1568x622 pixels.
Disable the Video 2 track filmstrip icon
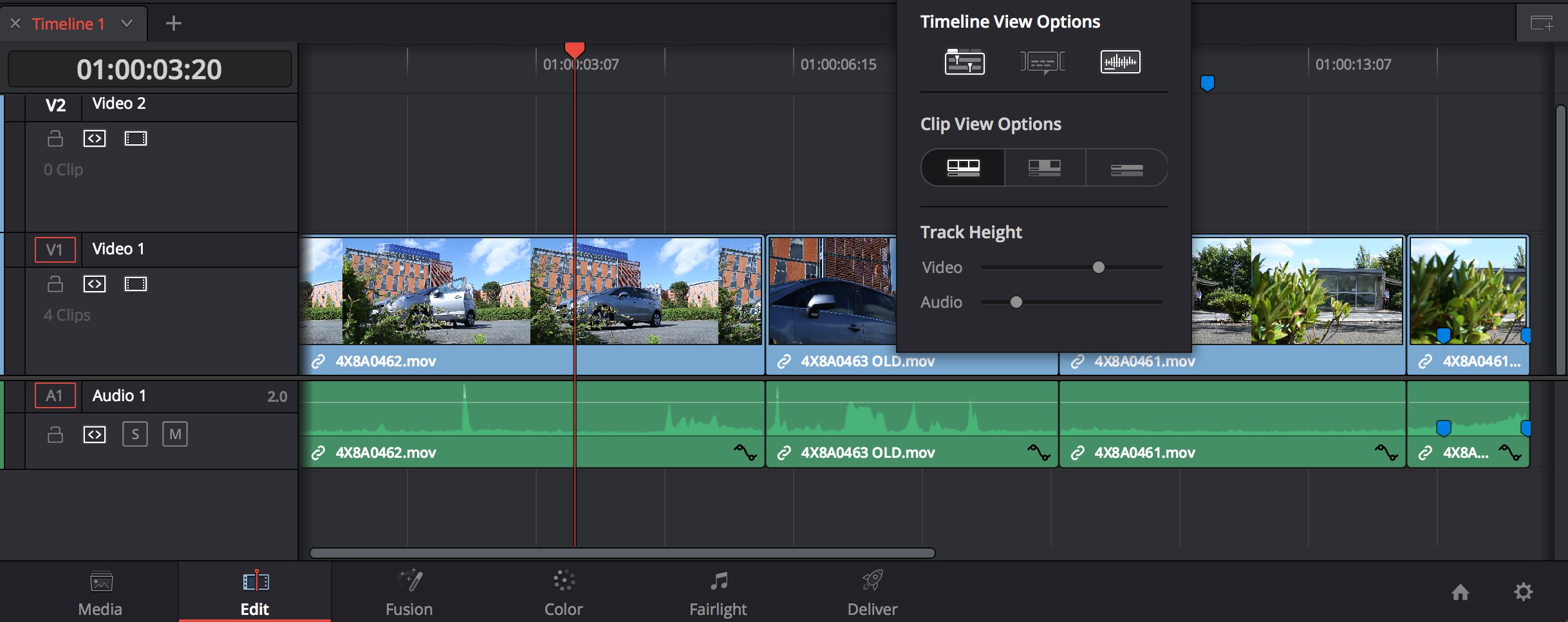pos(135,138)
